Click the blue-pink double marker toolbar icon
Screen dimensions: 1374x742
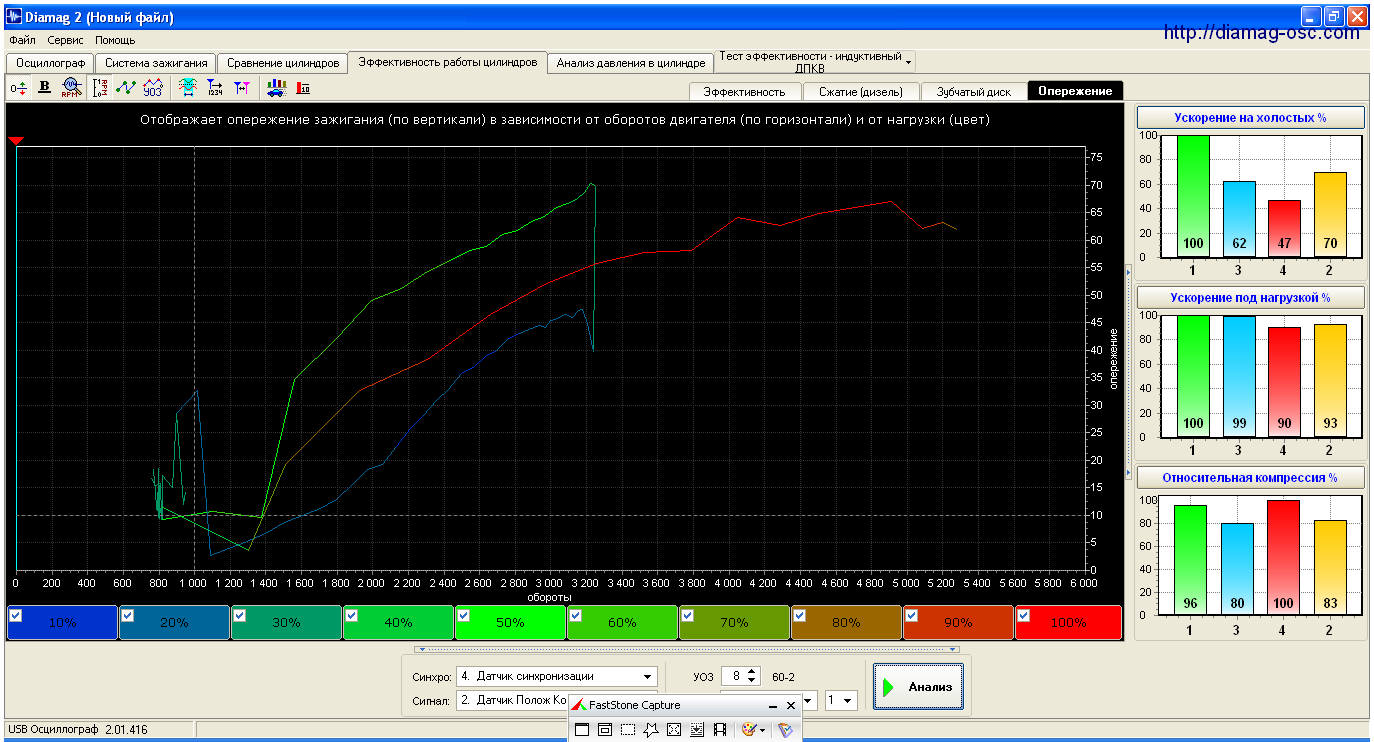(242, 88)
